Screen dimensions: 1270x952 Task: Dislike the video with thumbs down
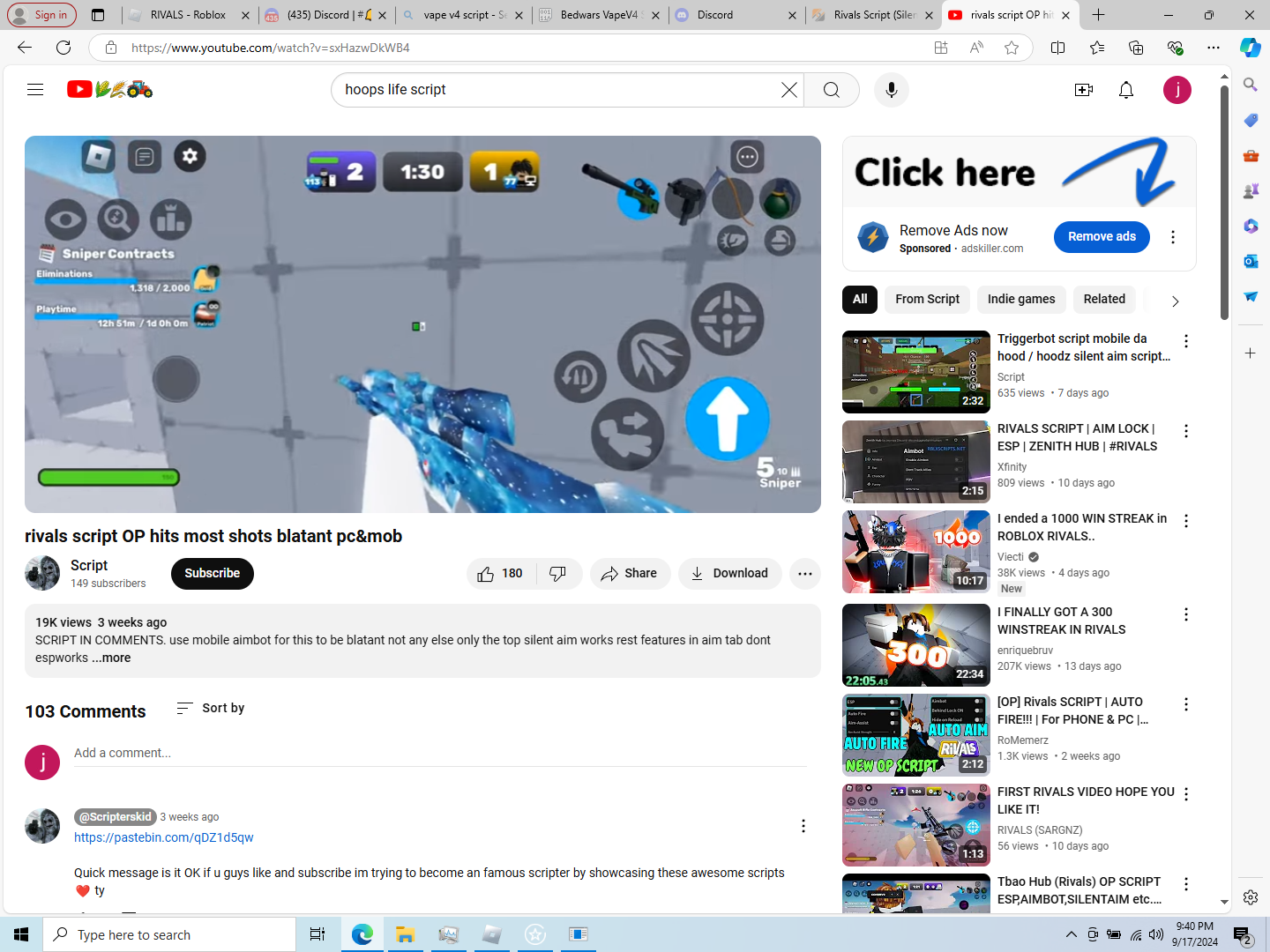[x=558, y=574]
